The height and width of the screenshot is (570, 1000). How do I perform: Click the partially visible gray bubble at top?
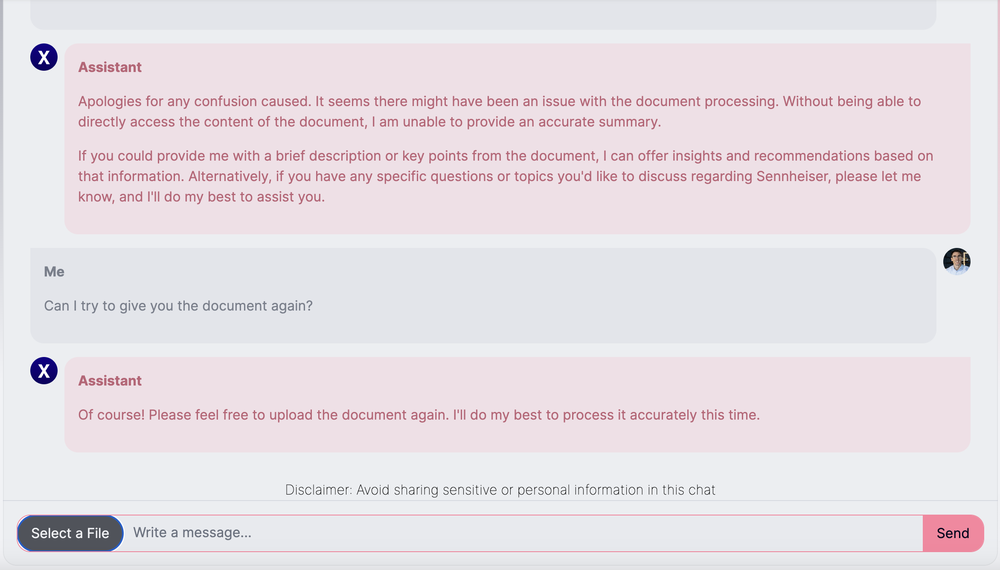[x=482, y=14]
